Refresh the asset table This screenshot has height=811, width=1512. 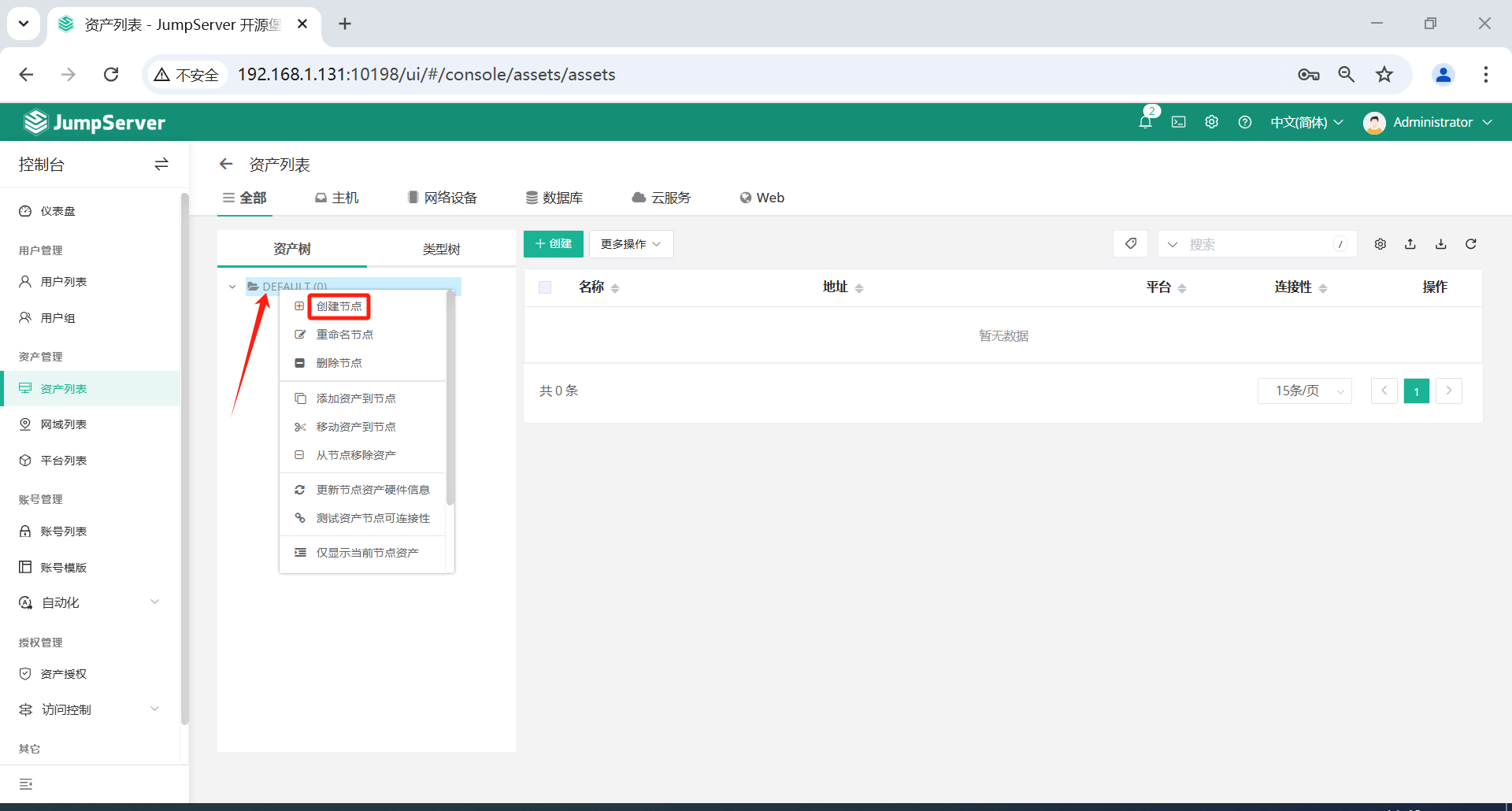[x=1470, y=244]
